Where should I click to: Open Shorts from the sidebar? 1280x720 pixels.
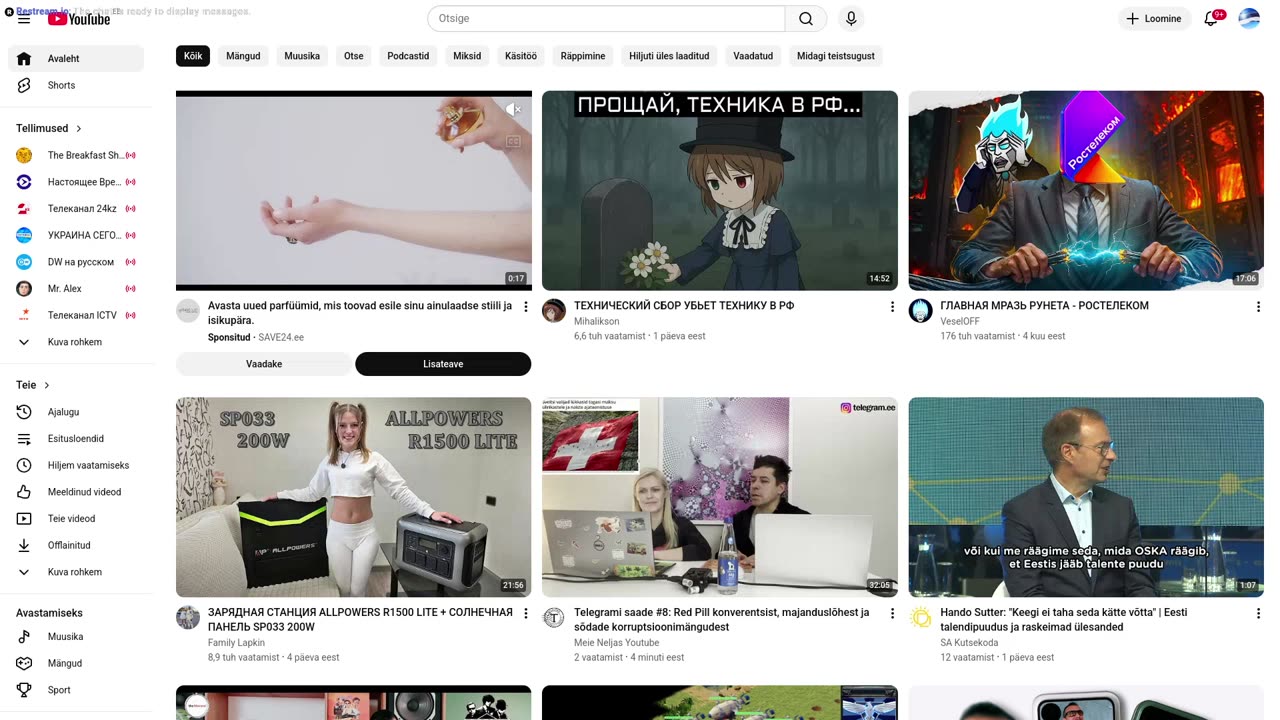tap(76, 85)
